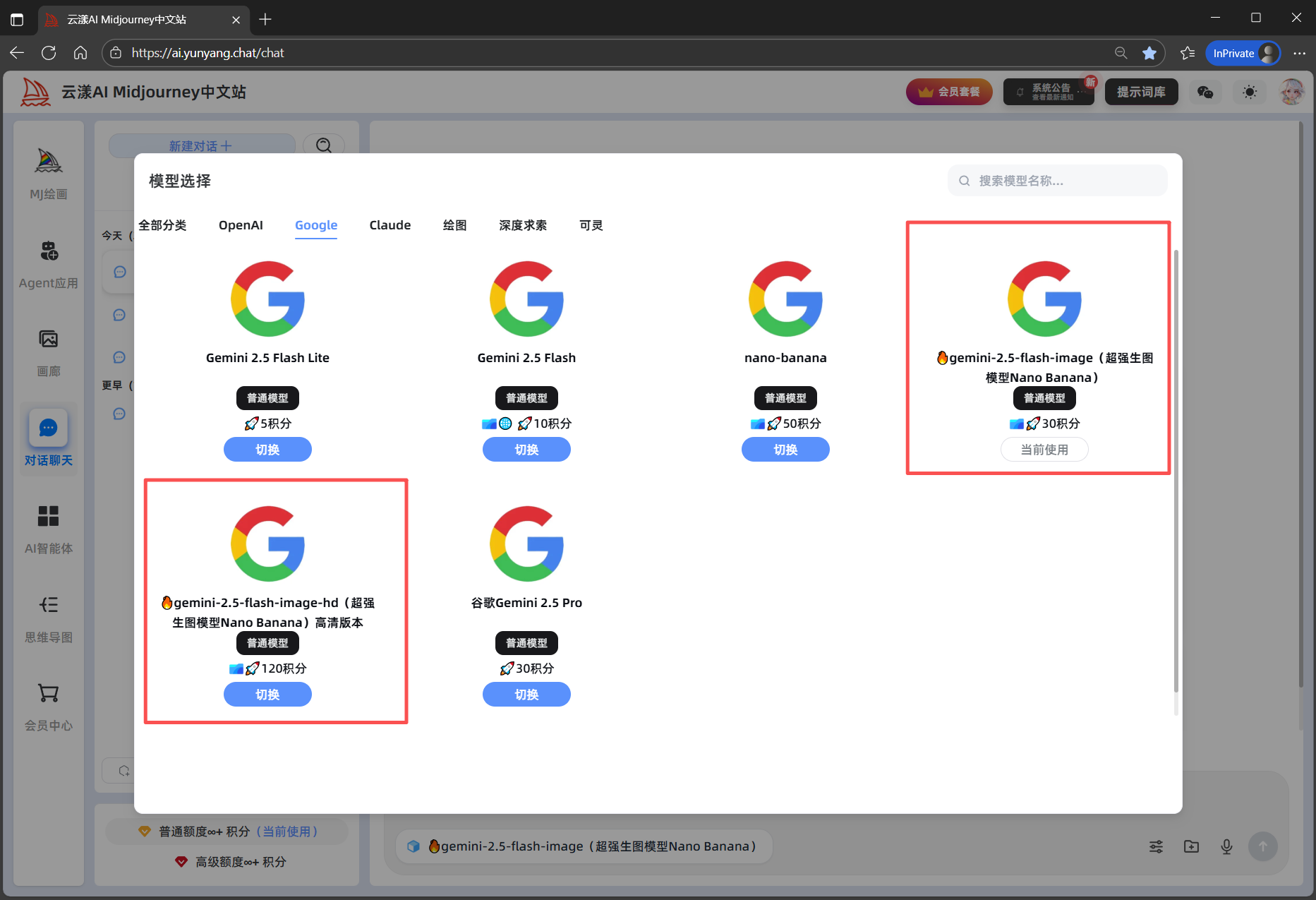Image resolution: width=1316 pixels, height=900 pixels.
Task: Click the conversation search icon
Action: pos(324,145)
